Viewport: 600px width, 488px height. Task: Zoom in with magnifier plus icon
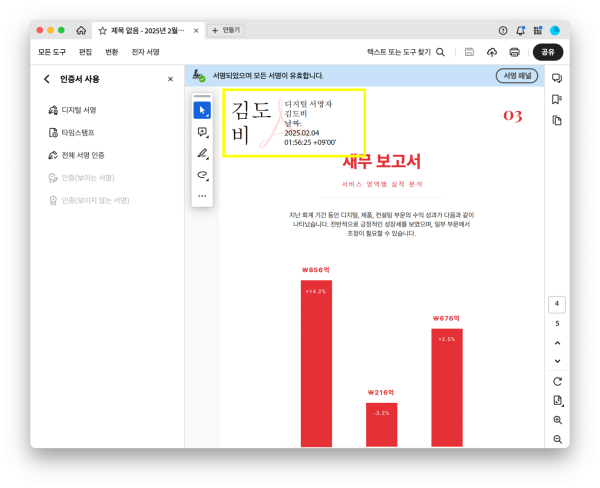(x=558, y=420)
